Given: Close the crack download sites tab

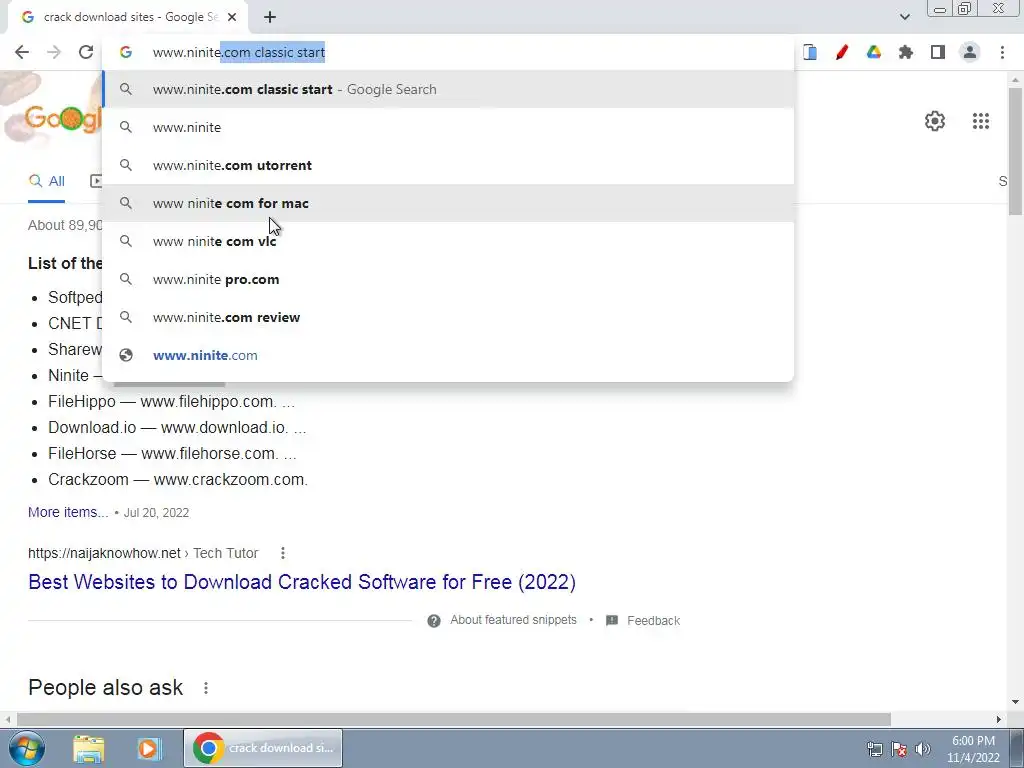Looking at the screenshot, I should pos(232,18).
